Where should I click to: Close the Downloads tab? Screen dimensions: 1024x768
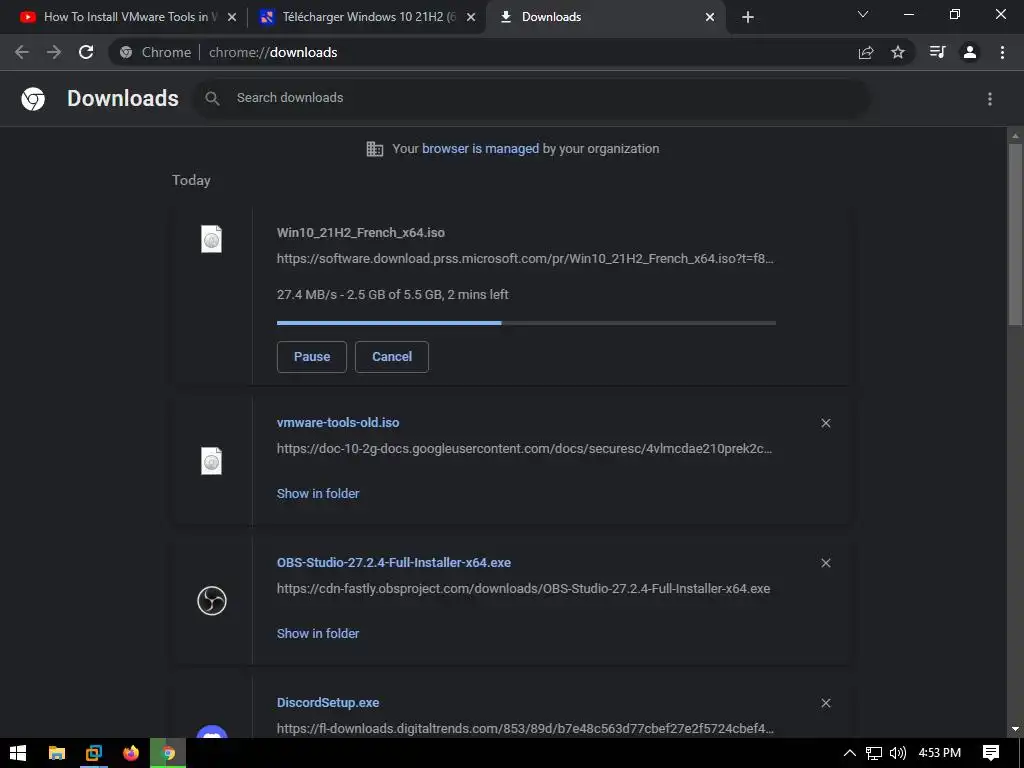point(710,17)
